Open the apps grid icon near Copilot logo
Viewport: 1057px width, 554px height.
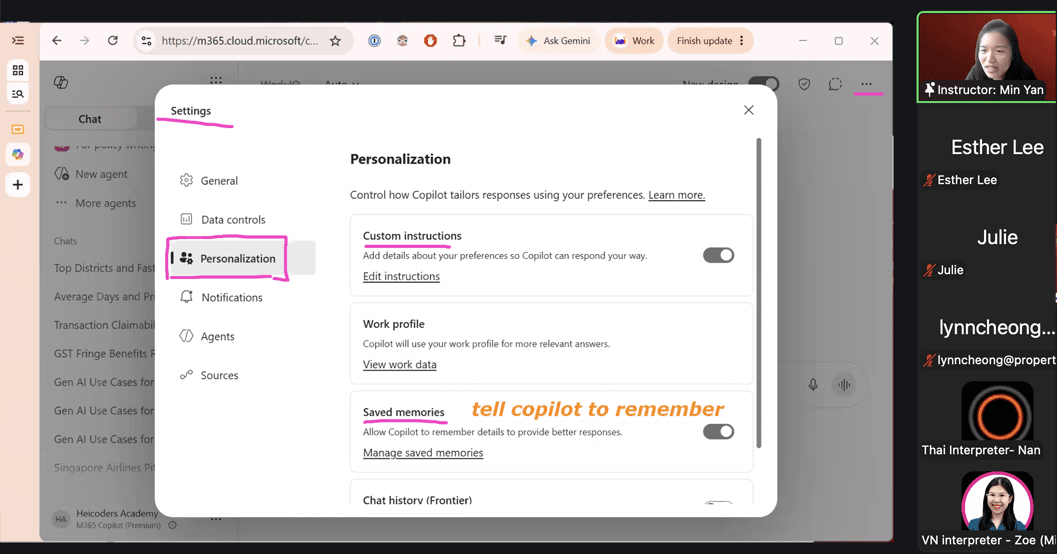coord(216,80)
